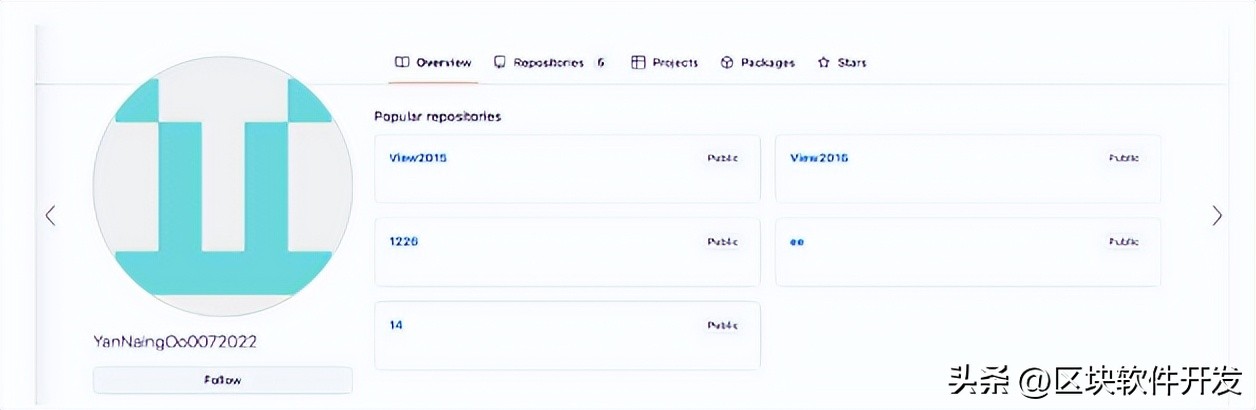Viewport: 1256px width, 410px height.
Task: Click the YanNaingOo0072022 username
Action: (175, 342)
